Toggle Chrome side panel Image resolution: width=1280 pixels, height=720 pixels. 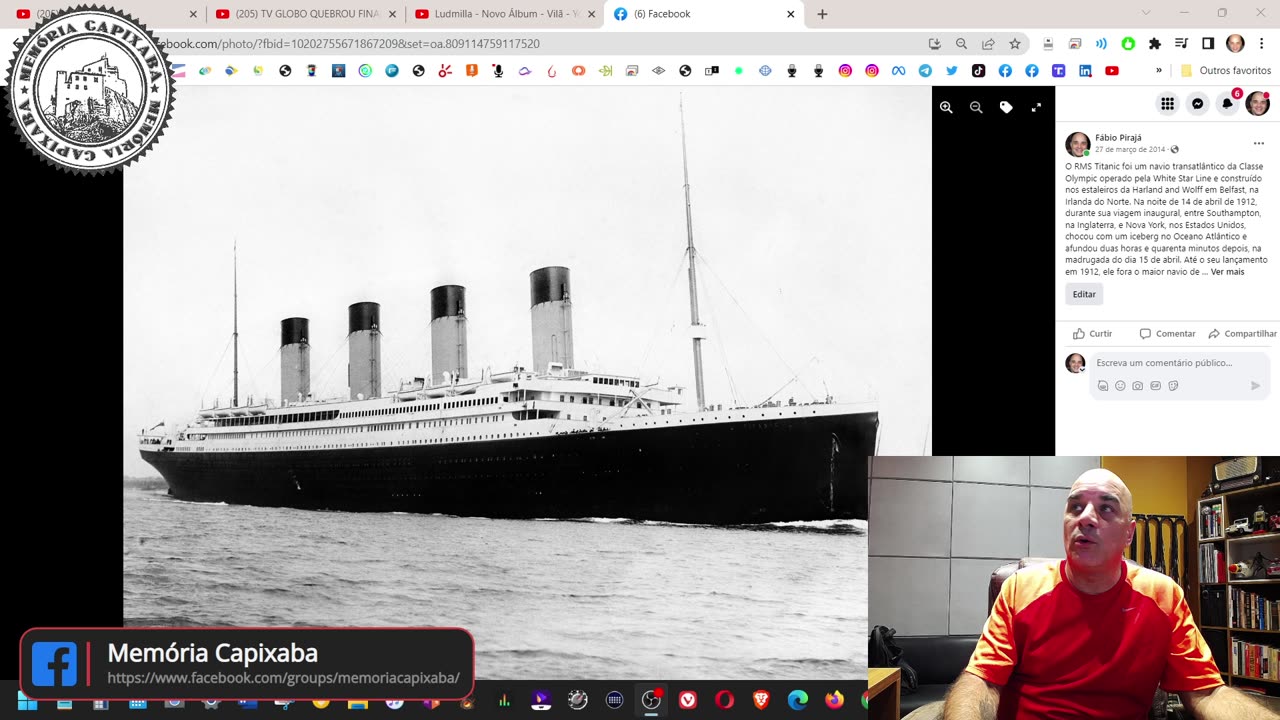click(1208, 44)
